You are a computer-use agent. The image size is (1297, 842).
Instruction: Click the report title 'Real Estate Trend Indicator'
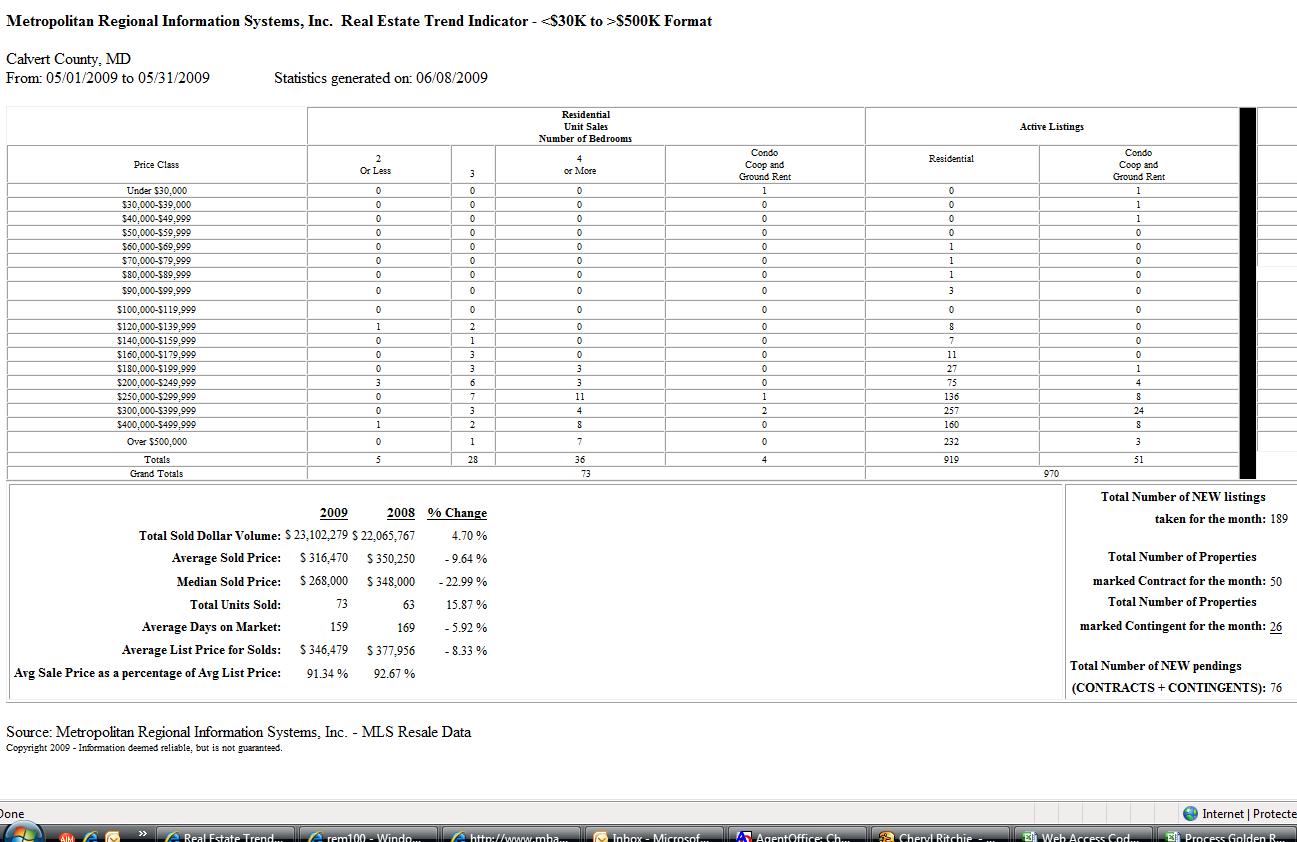[x=435, y=21]
